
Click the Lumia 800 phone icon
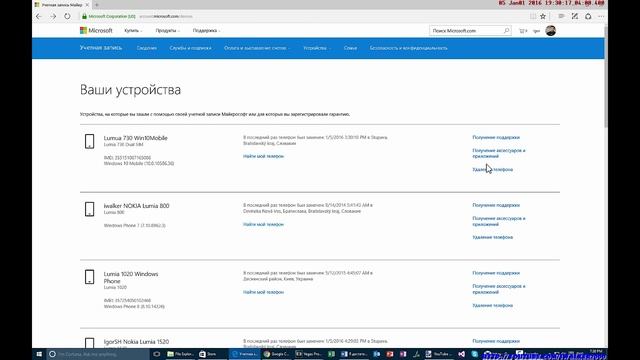click(89, 209)
